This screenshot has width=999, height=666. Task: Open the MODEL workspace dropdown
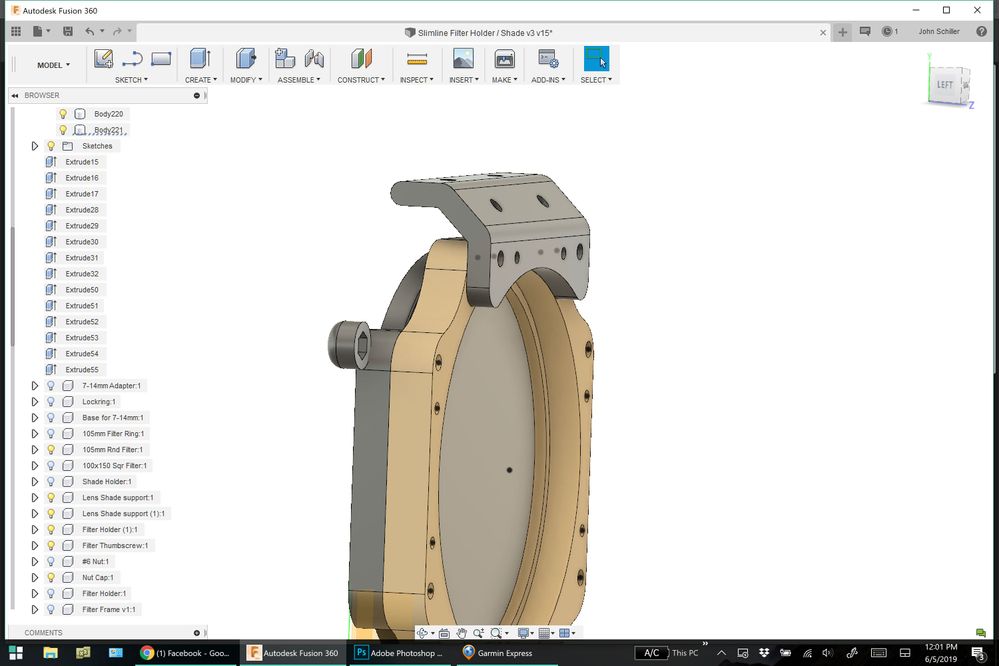tap(53, 65)
